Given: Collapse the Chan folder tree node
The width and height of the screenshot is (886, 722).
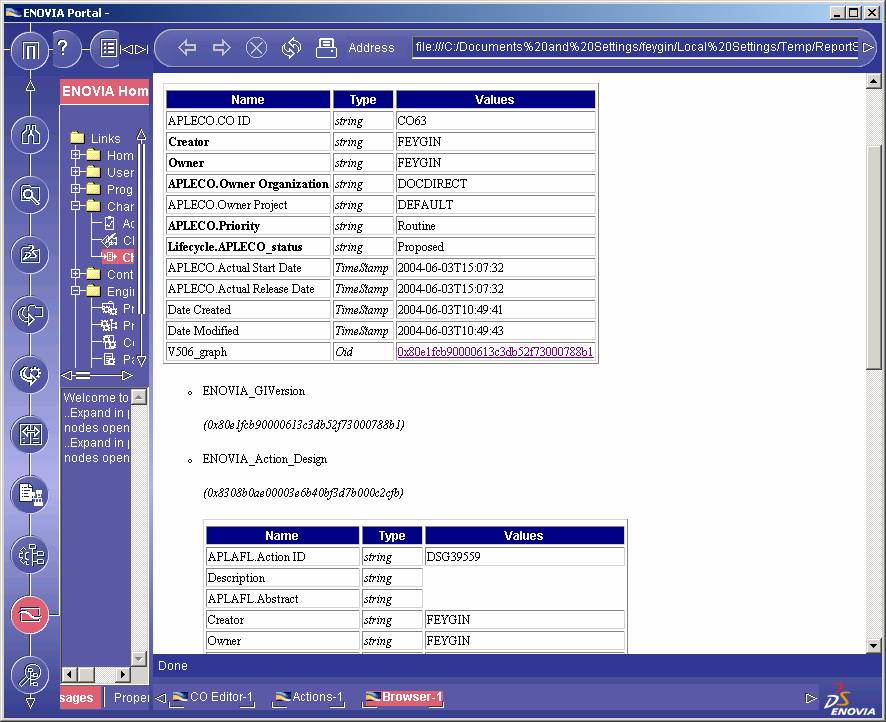Looking at the screenshot, I should pos(75,206).
